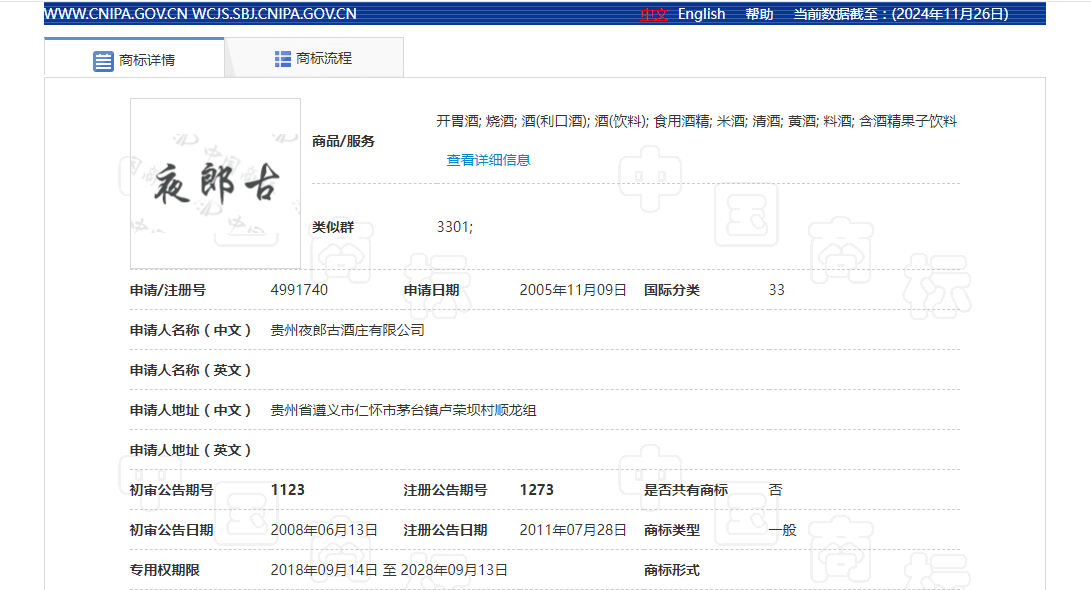The width and height of the screenshot is (1091, 590).
Task: Click the 申请人地址（中文） label
Action: [x=190, y=410]
